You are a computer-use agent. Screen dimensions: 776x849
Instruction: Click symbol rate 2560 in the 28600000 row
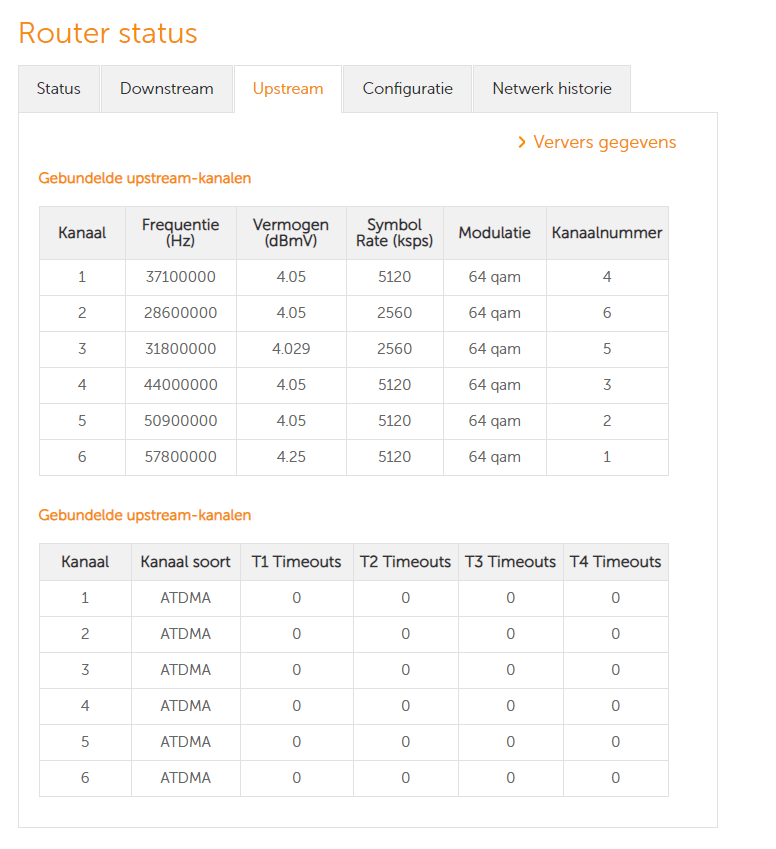394,313
